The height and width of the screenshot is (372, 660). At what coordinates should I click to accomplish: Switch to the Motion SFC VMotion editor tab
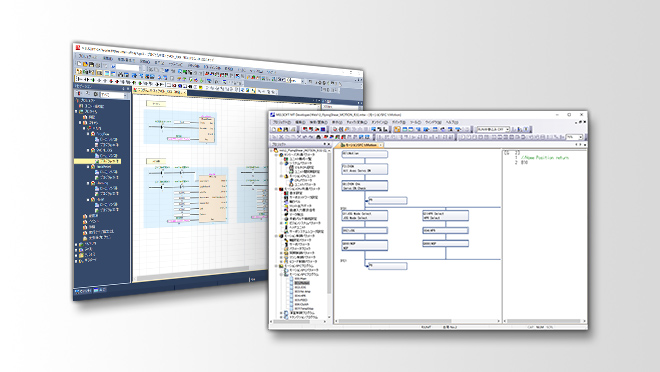[x=361, y=145]
